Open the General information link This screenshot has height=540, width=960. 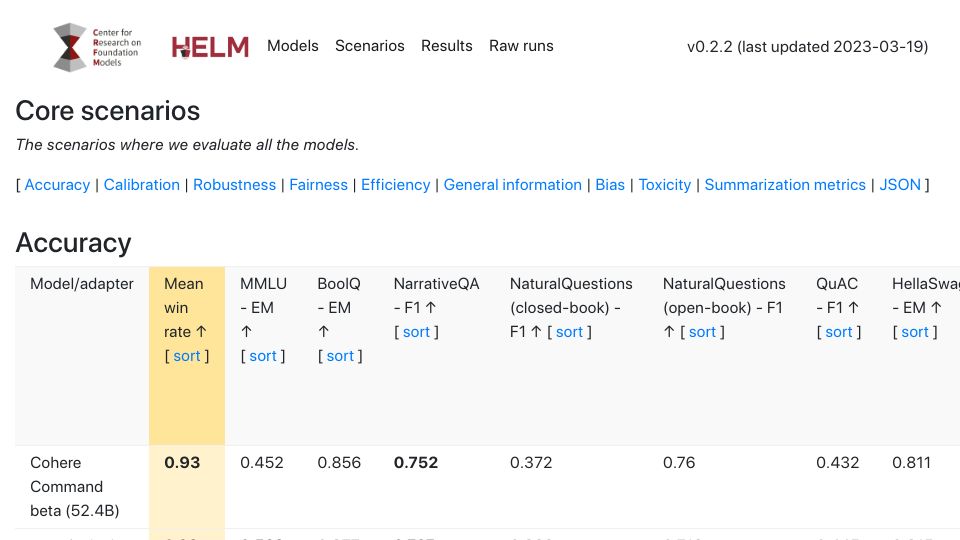[512, 185]
